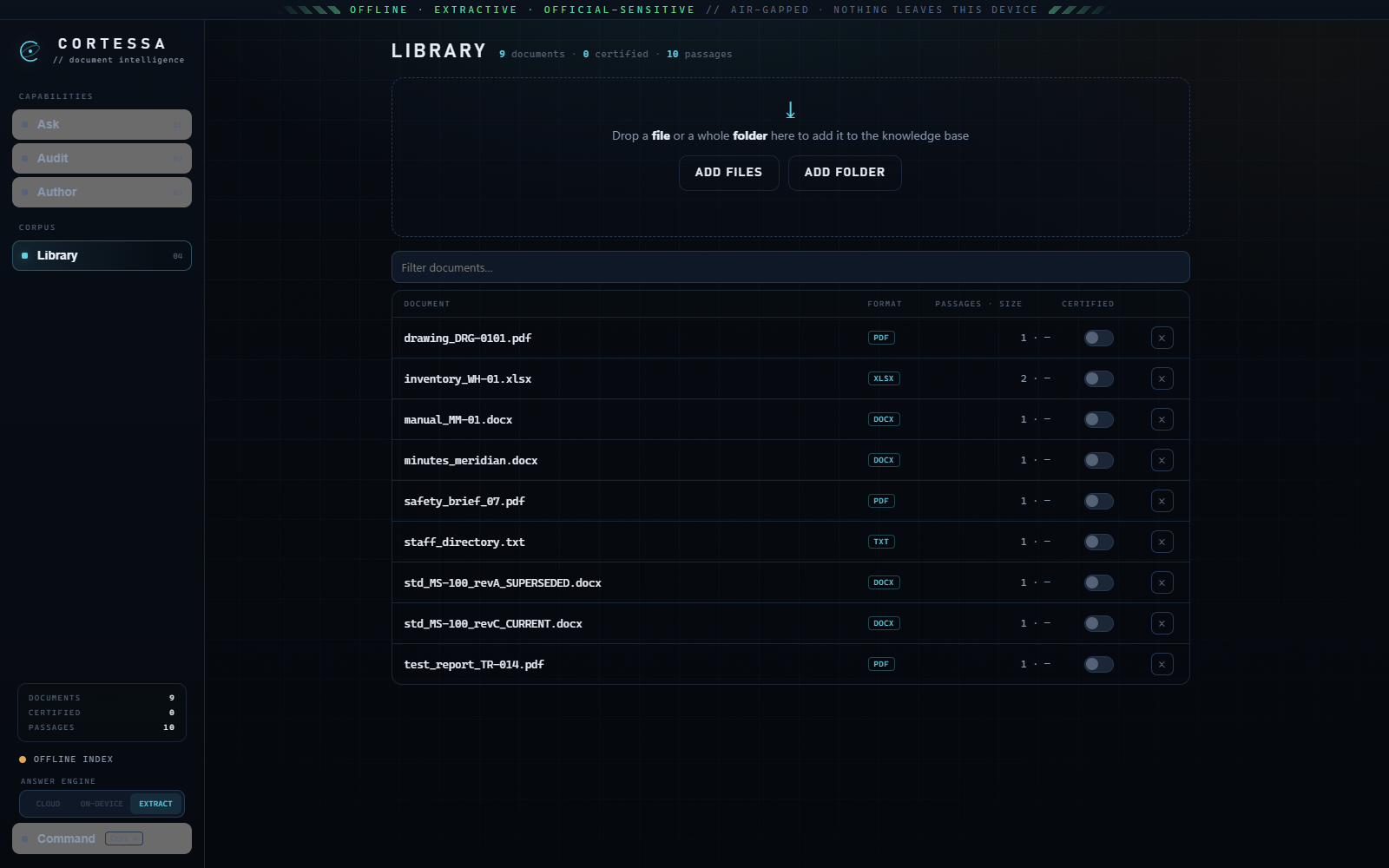Switch answer engine to Cloud

pyautogui.click(x=48, y=804)
